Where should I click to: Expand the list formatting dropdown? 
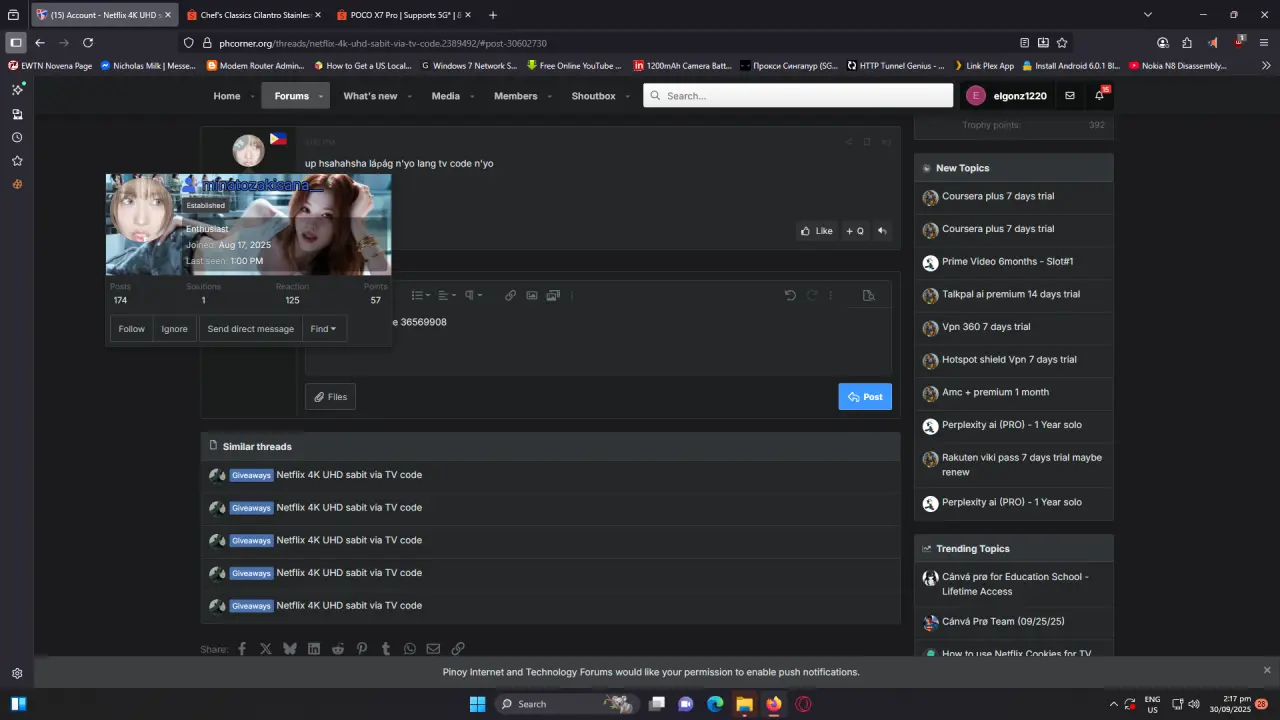(x=421, y=295)
